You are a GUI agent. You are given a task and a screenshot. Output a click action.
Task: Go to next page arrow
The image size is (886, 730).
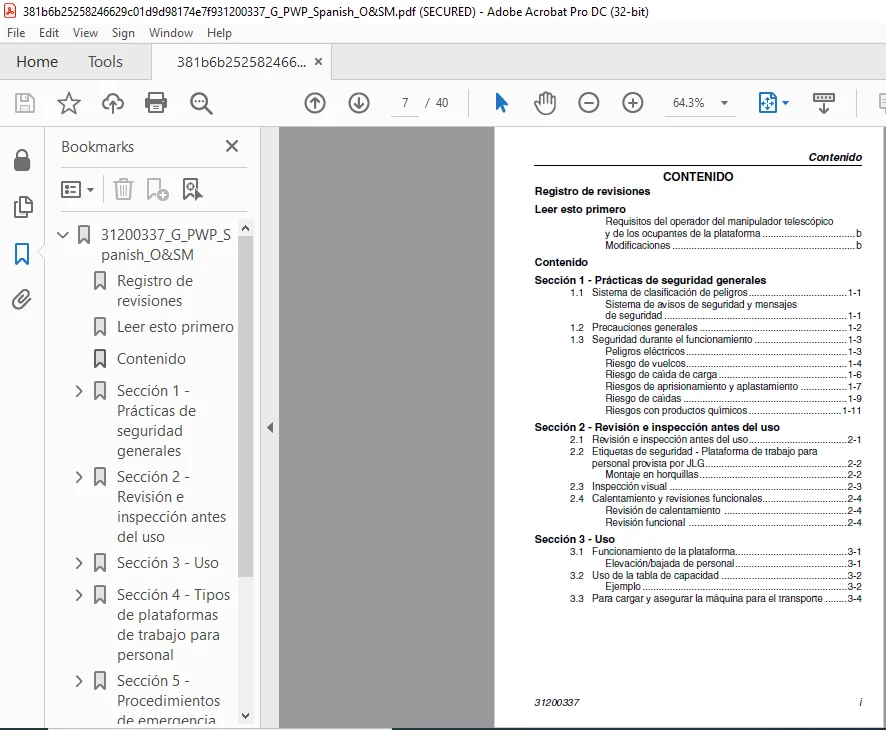click(x=359, y=103)
